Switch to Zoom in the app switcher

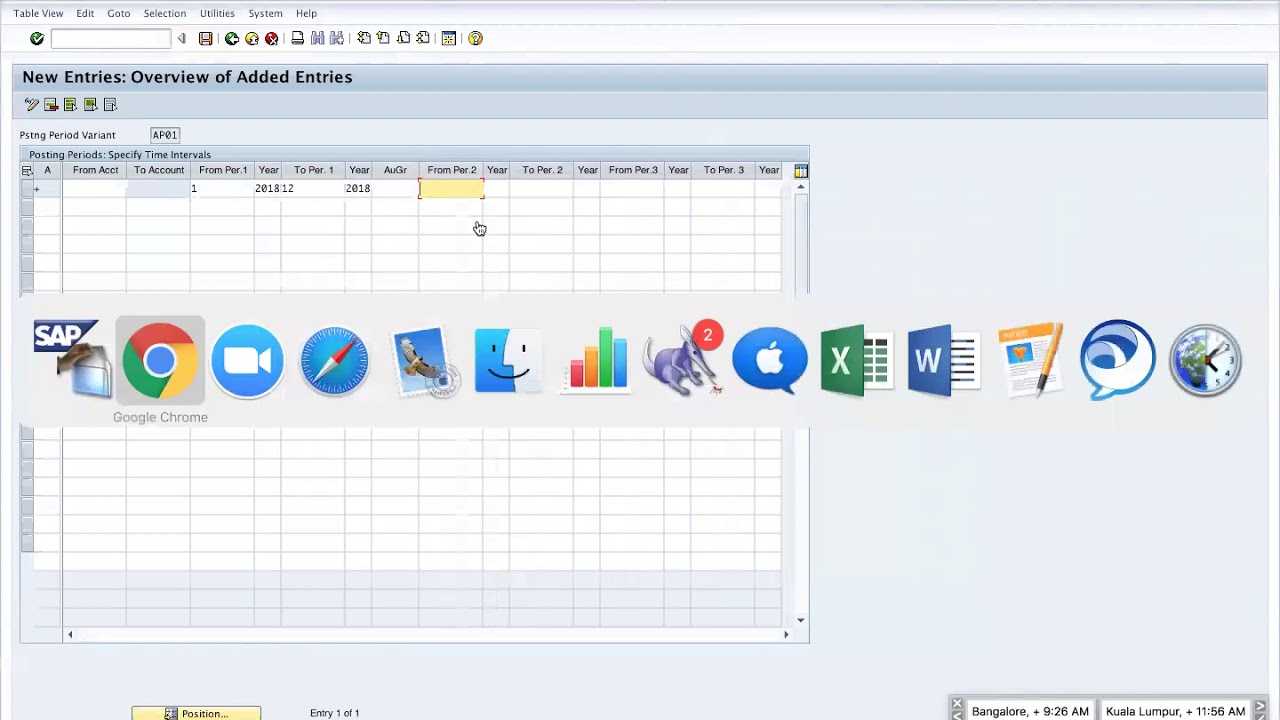point(247,360)
